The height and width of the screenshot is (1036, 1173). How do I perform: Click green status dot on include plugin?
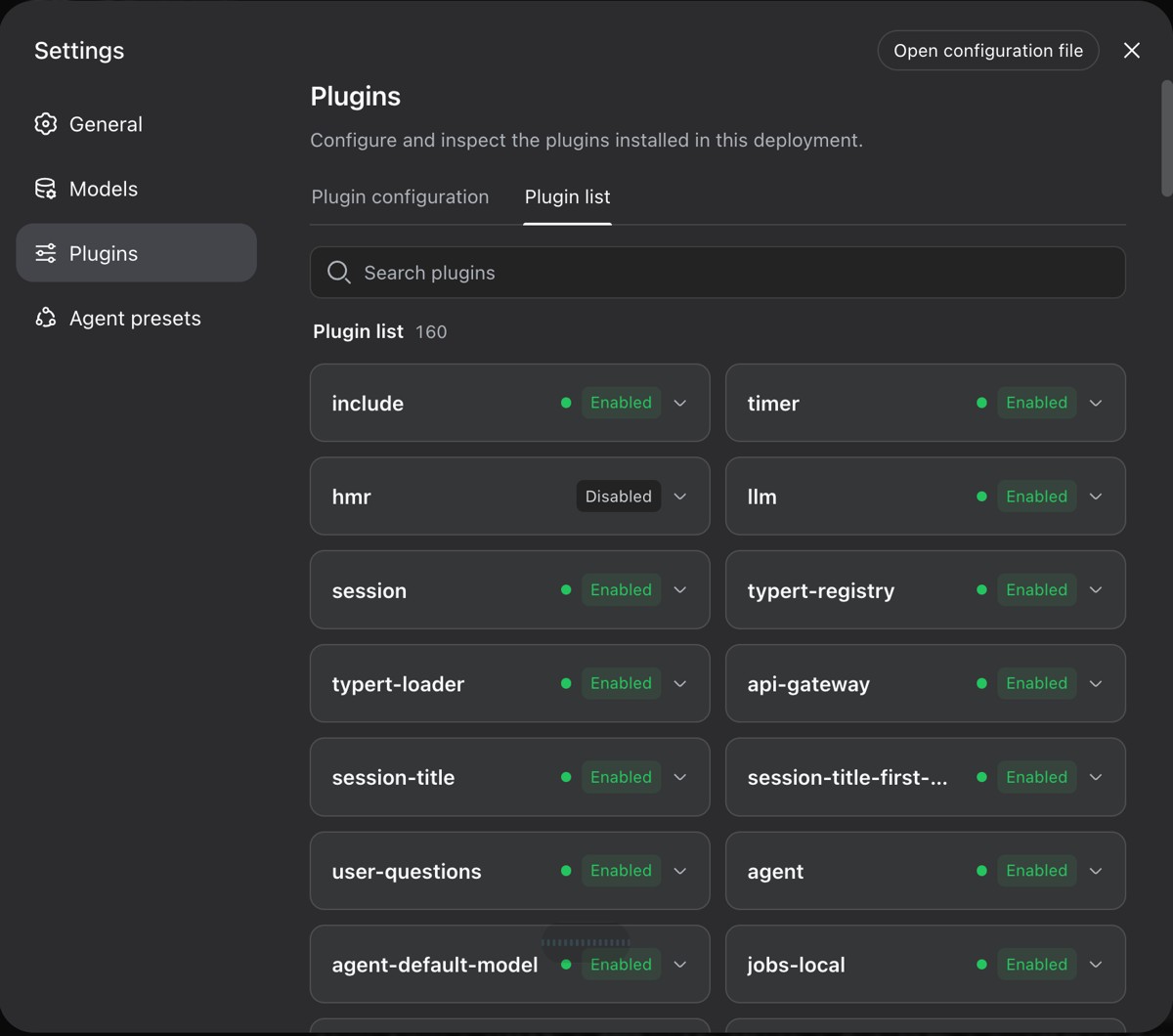(566, 403)
